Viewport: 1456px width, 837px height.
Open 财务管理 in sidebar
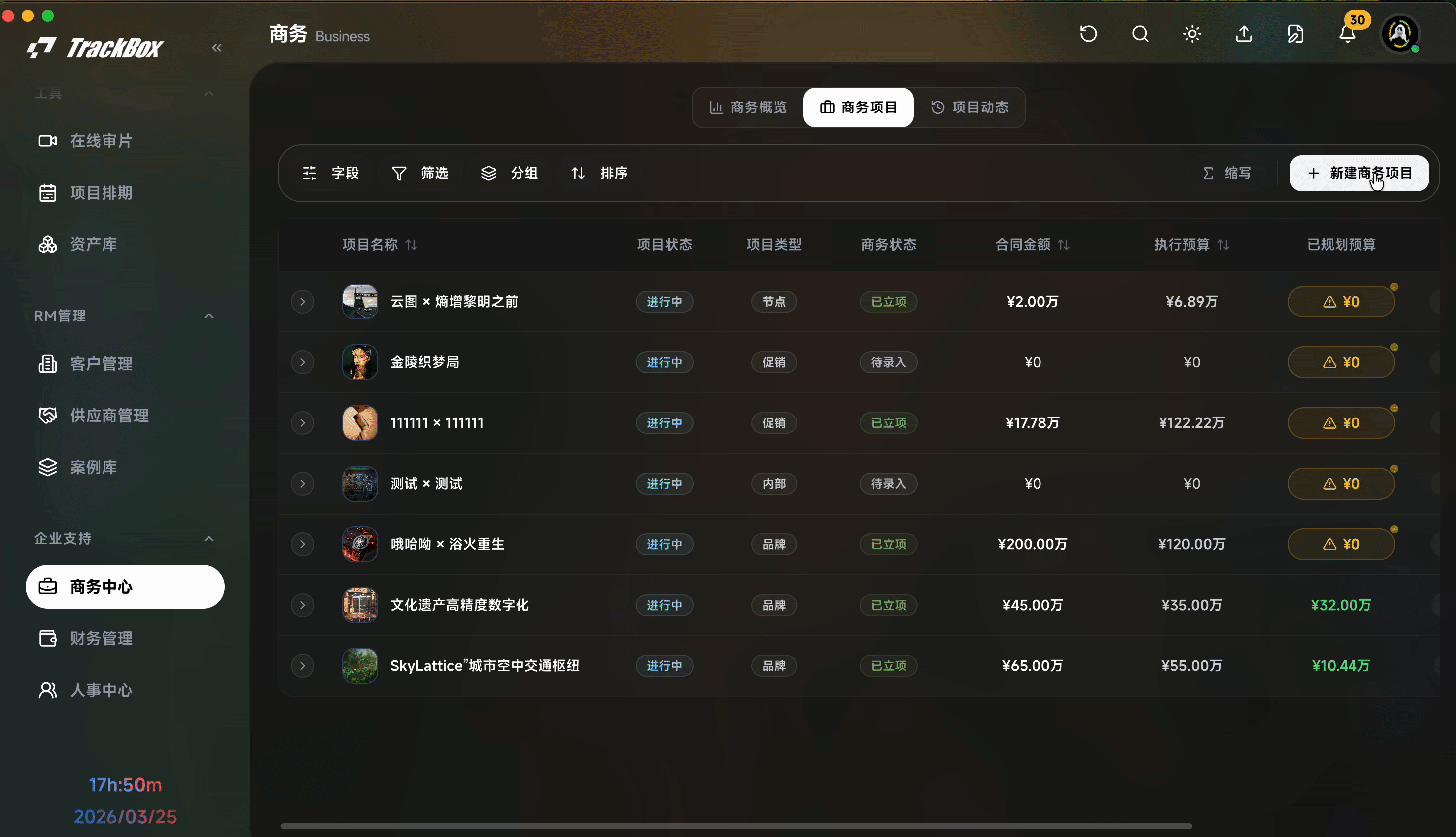tap(125, 638)
